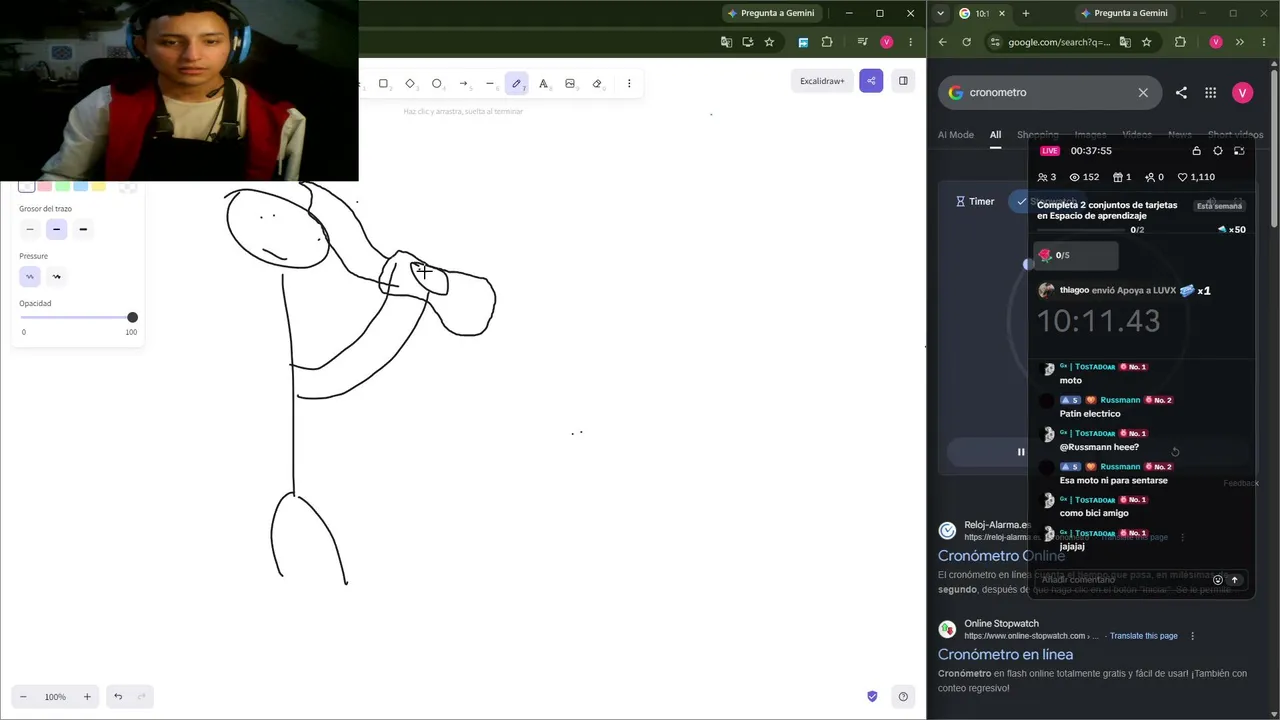Viewport: 1280px width, 720px height.
Task: Reset zoom via the 100% label
Action: [x=55, y=697]
